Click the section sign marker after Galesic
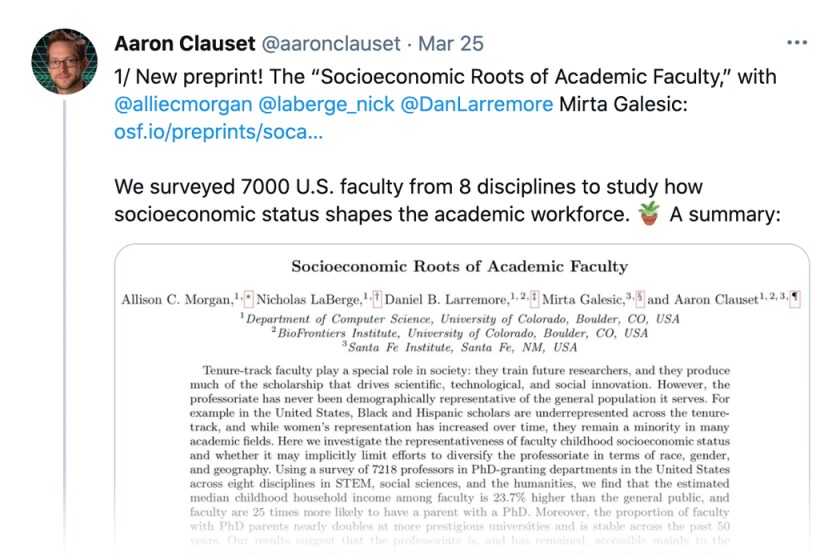The image size is (840, 560). 640,299
